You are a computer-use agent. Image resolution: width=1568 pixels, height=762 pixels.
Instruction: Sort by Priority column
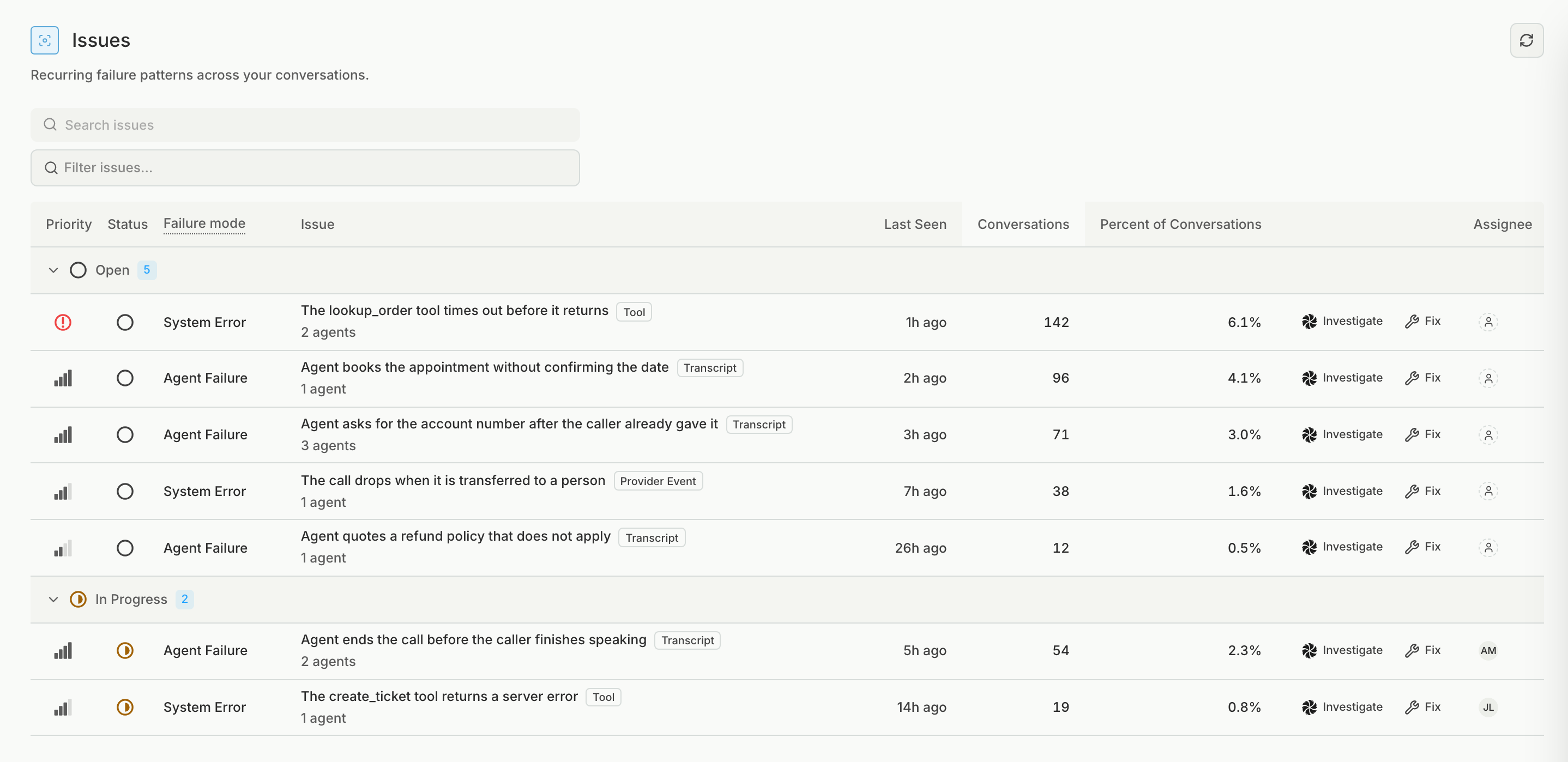coord(69,224)
